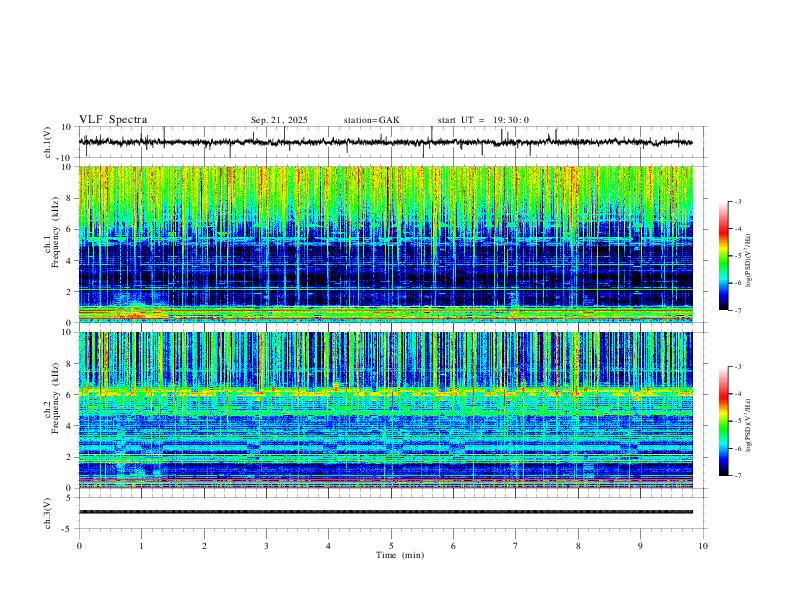This screenshot has width=792, height=612.
Task: Select the "start UT = 19:30:0" text
Action: (x=483, y=120)
